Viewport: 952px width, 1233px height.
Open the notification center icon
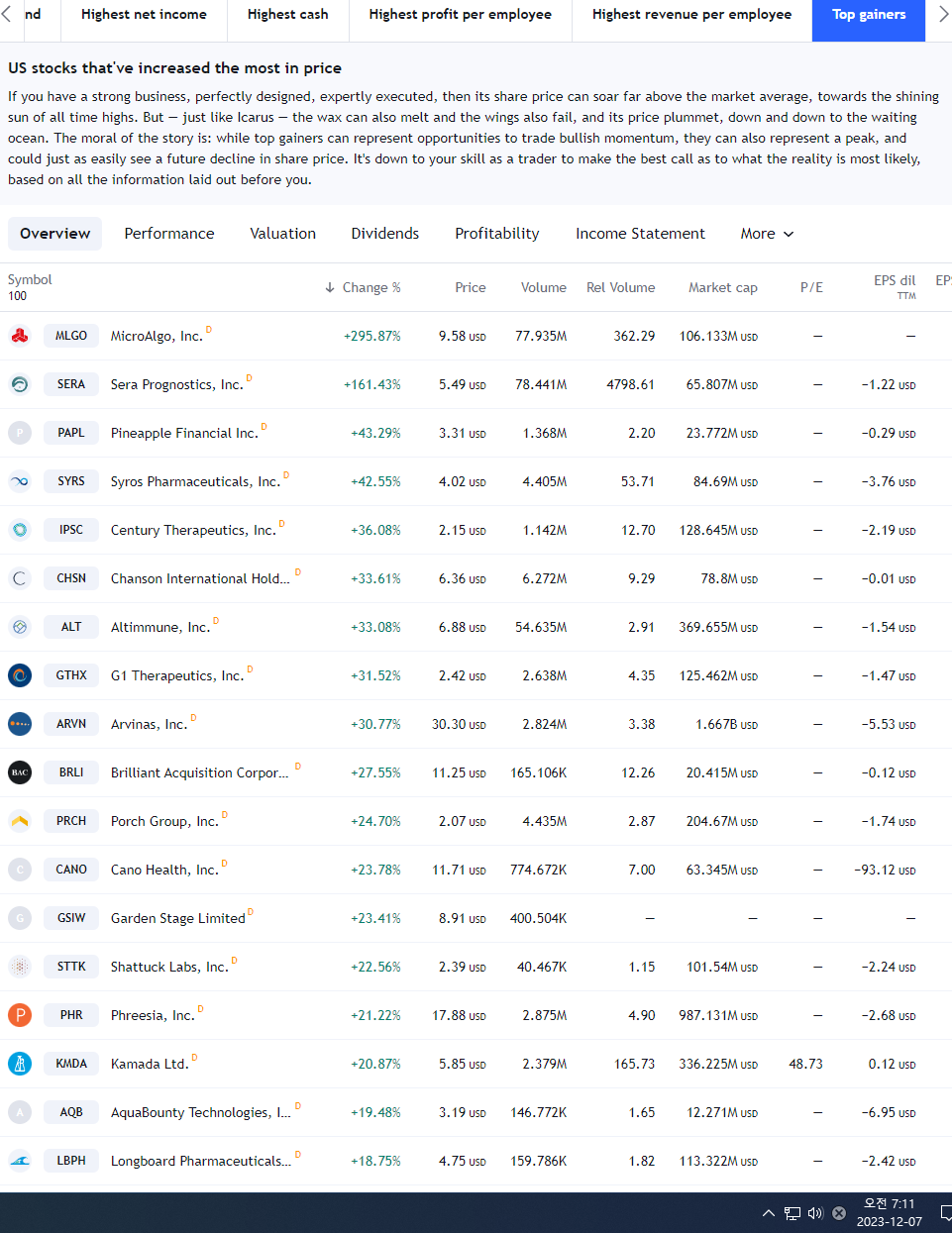(946, 1213)
